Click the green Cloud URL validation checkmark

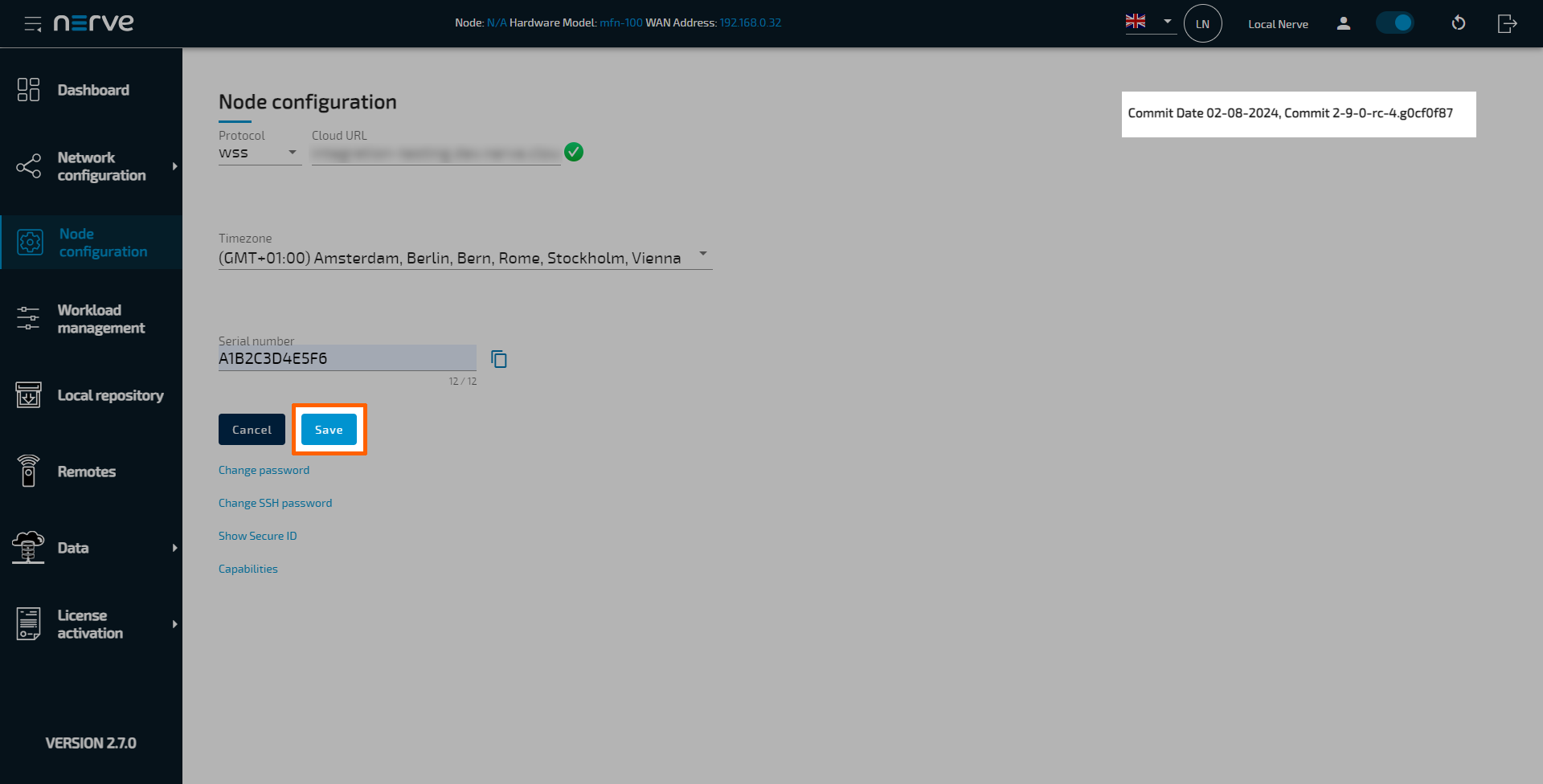point(574,152)
